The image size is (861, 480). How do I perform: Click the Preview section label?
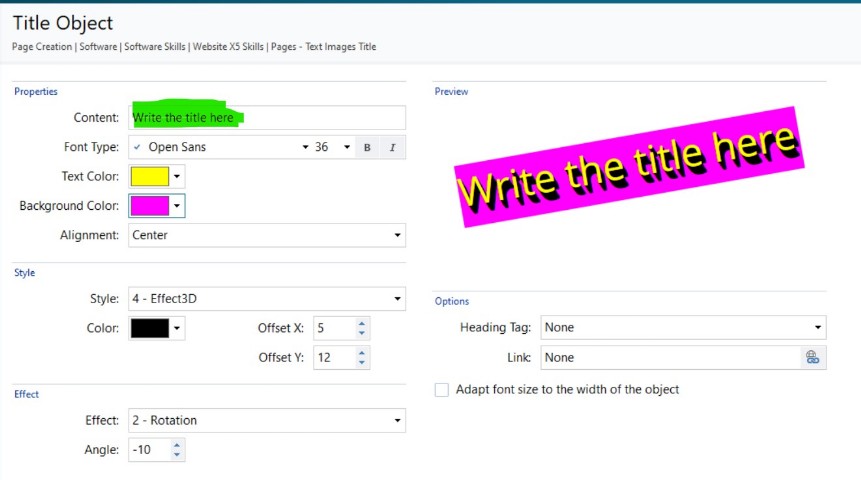[451, 92]
